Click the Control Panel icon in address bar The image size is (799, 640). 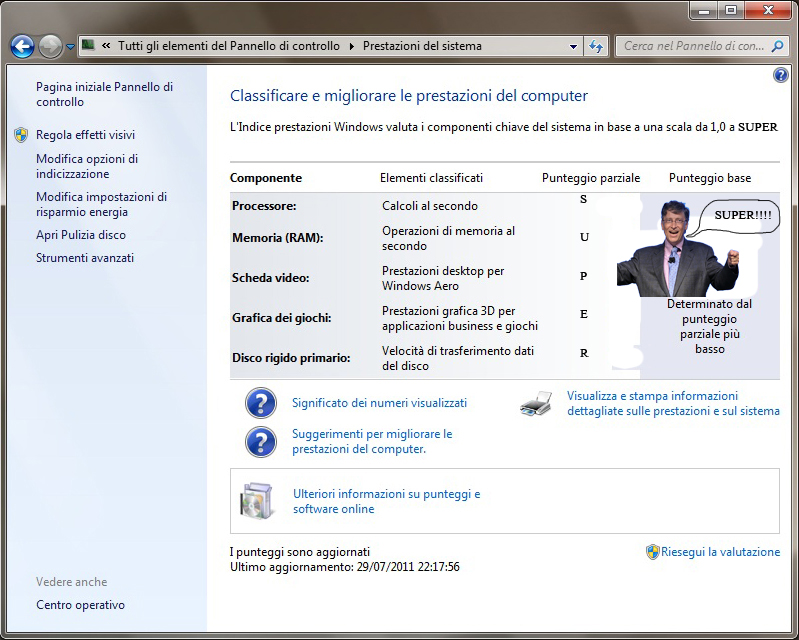point(88,45)
